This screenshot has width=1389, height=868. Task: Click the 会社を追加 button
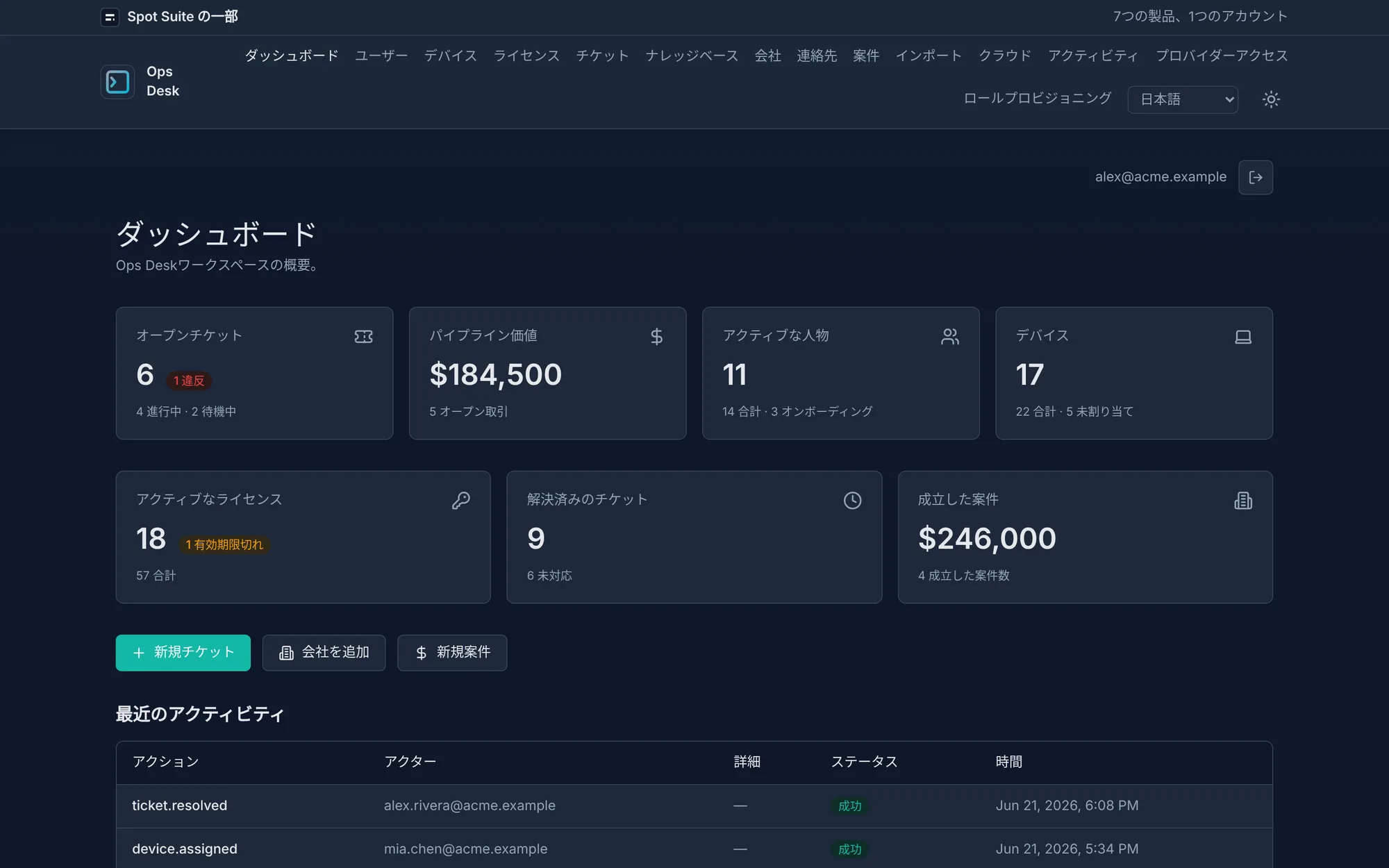[x=324, y=653]
